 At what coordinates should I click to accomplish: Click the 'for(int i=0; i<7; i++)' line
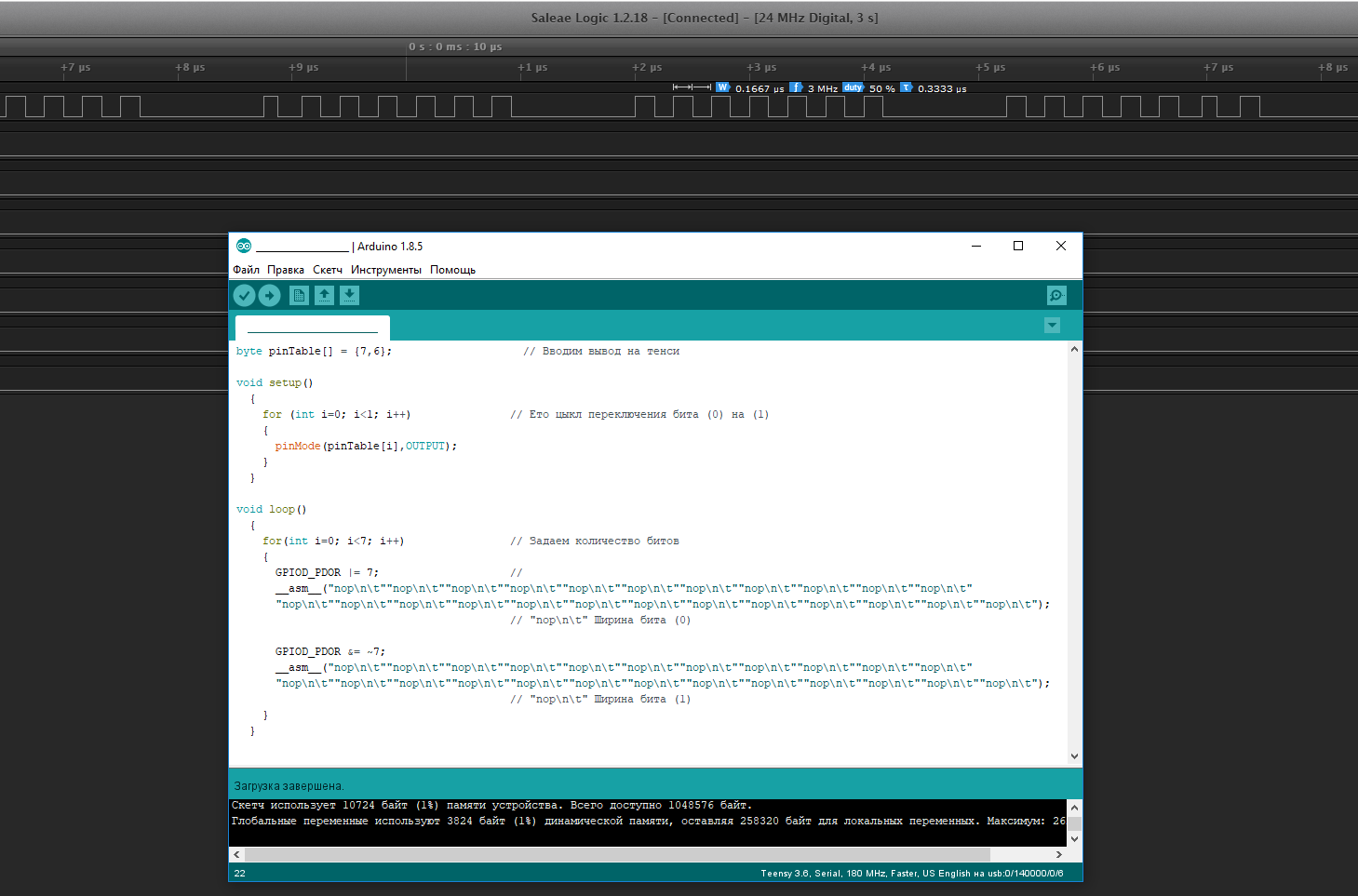(333, 542)
